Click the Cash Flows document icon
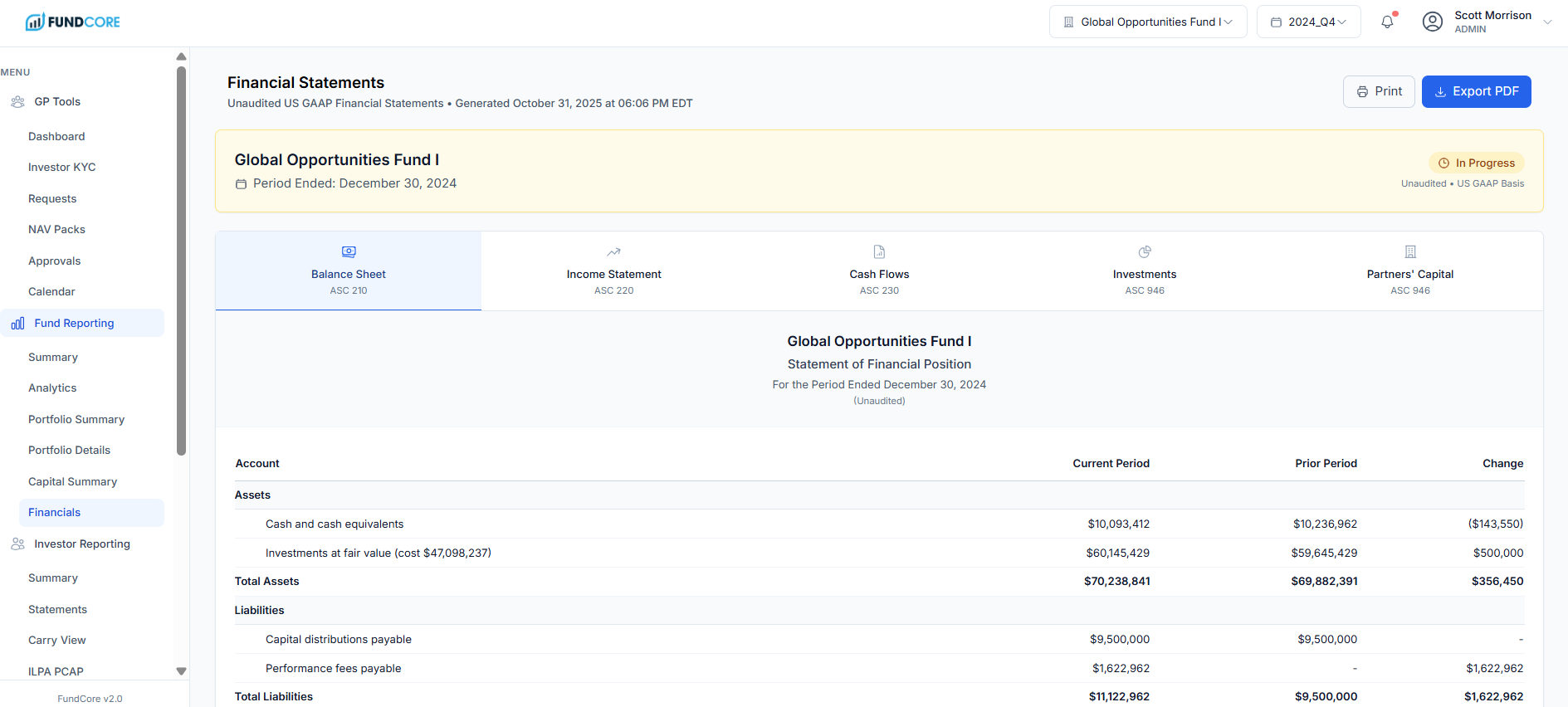The image size is (1568, 707). 879,251
